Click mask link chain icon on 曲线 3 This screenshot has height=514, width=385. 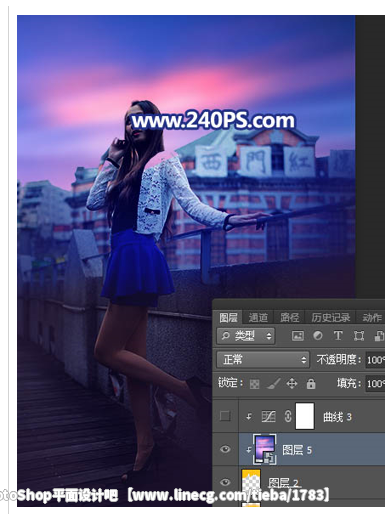coord(288,416)
